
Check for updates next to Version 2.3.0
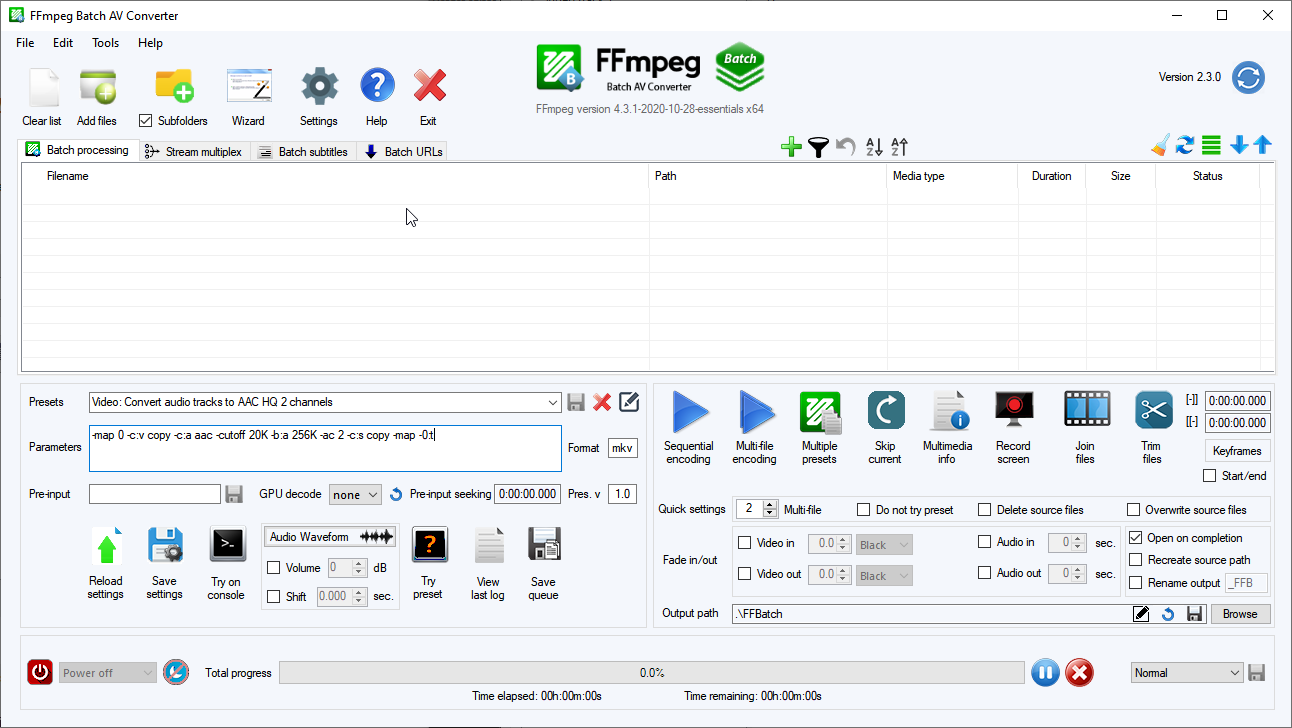click(x=1248, y=77)
